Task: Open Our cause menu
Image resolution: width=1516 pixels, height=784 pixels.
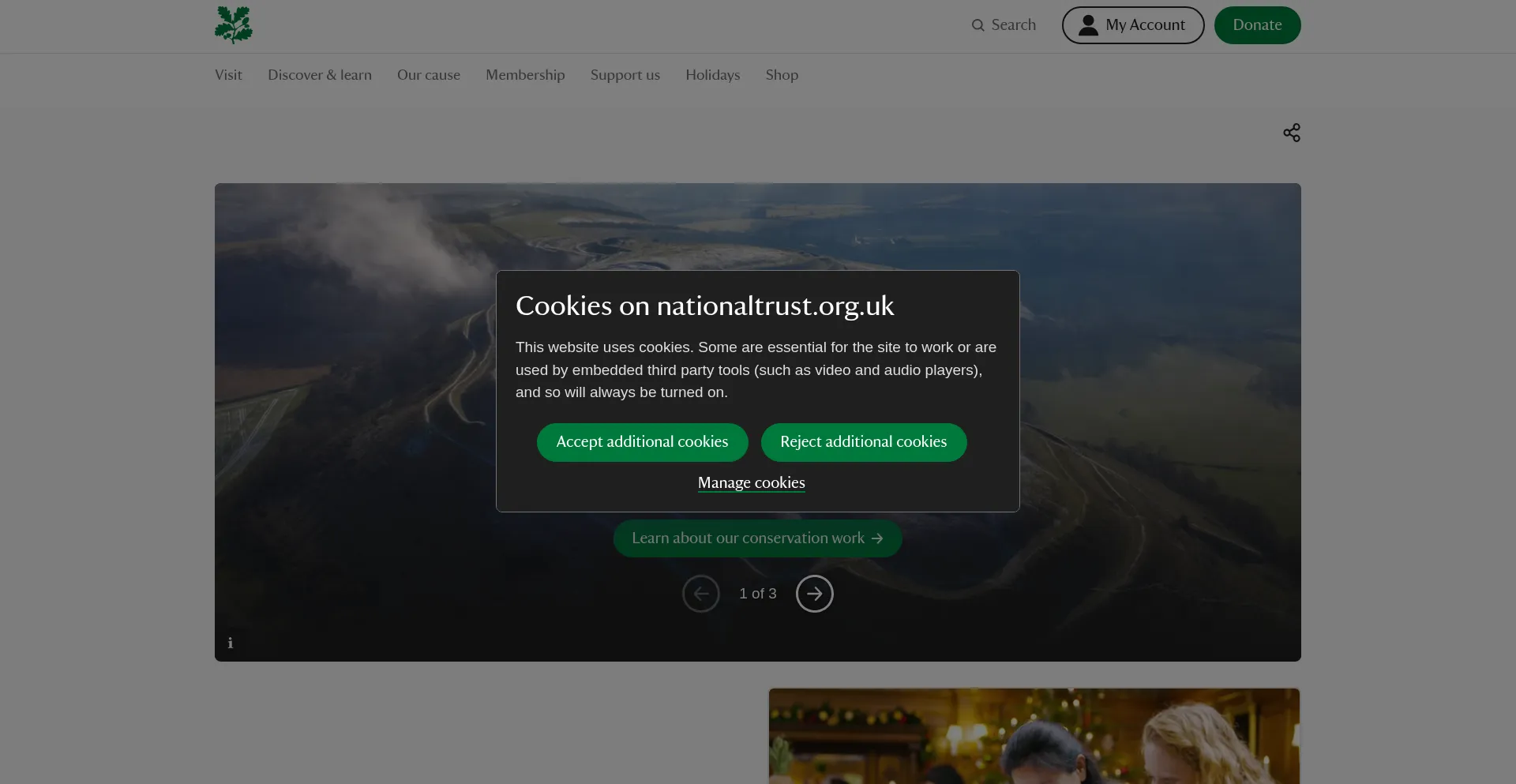Action: pos(429,75)
